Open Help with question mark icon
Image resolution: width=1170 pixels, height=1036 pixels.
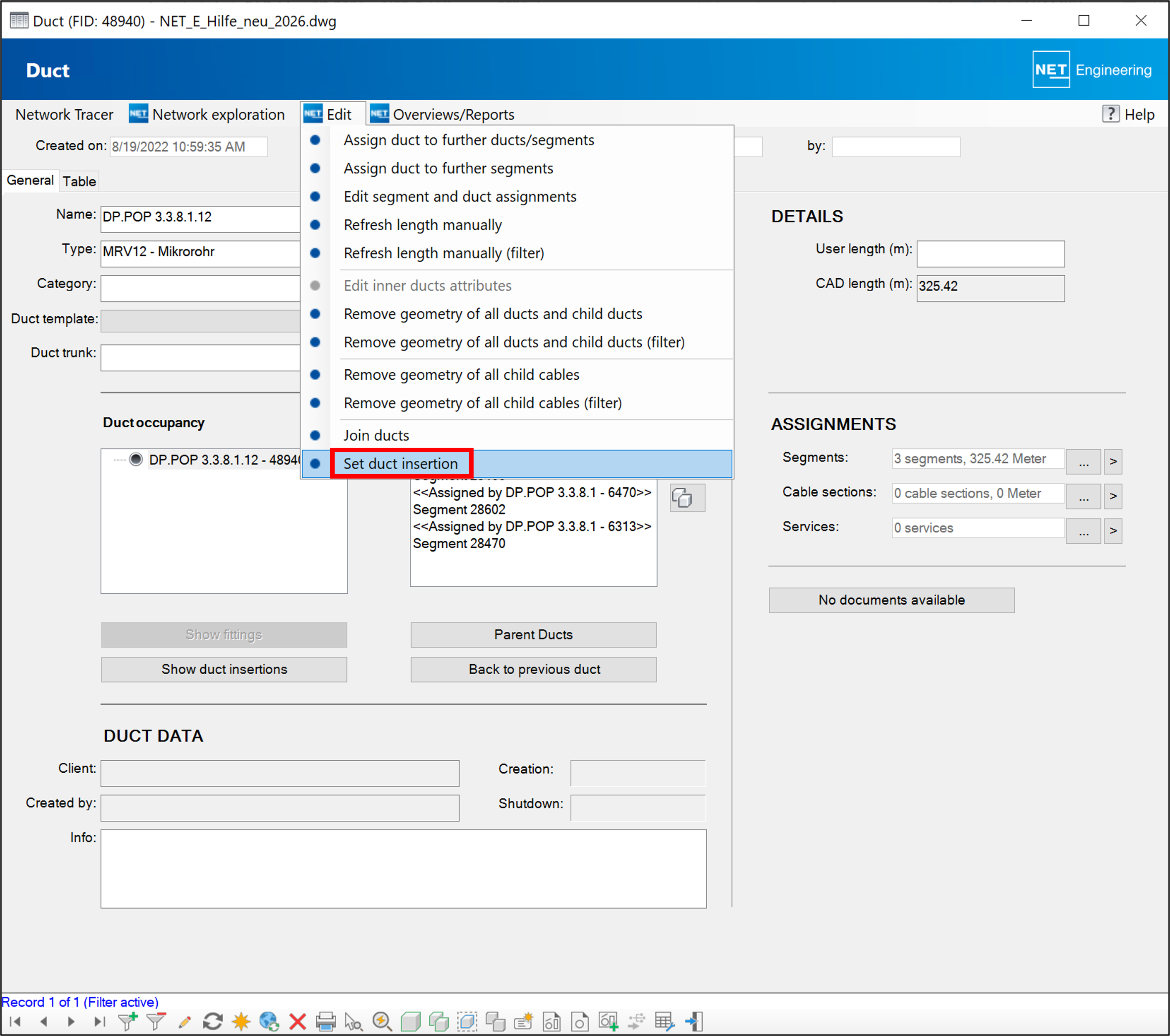pyautogui.click(x=1129, y=114)
